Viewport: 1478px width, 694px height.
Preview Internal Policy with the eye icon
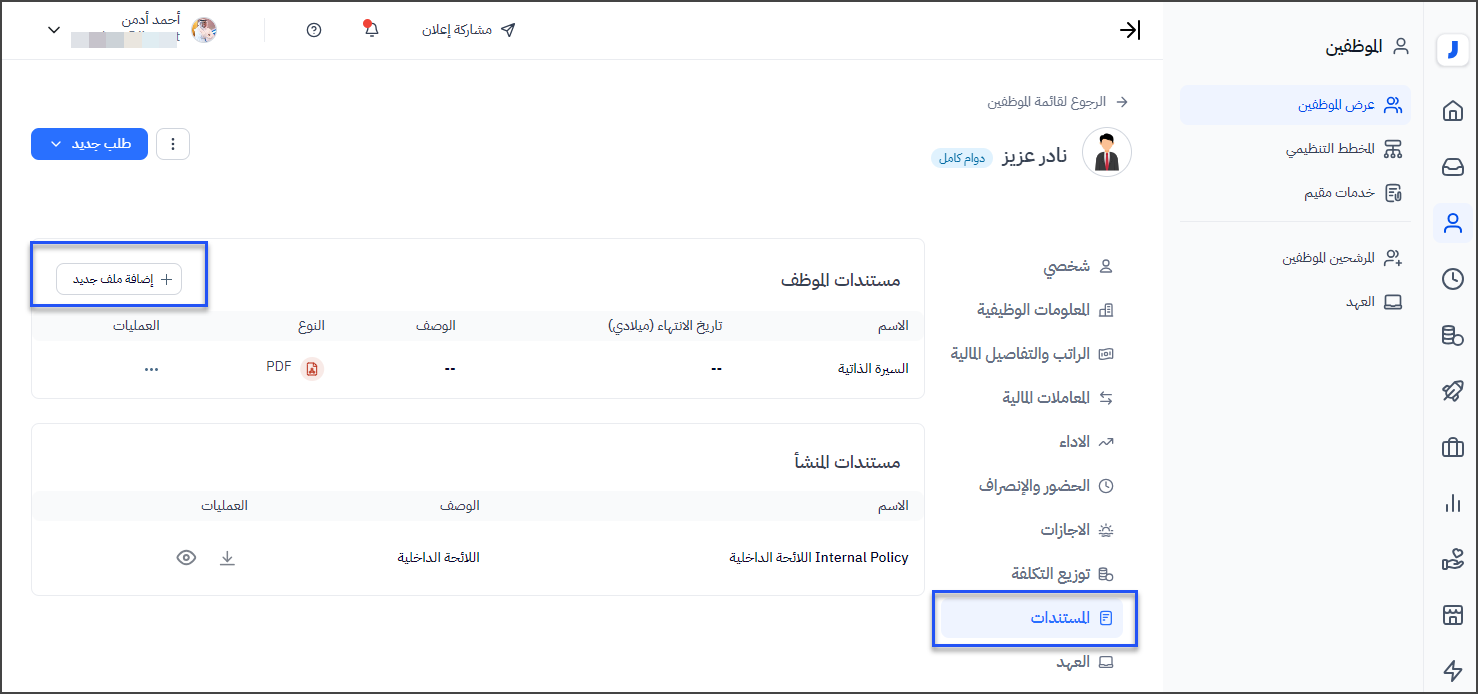coord(186,558)
